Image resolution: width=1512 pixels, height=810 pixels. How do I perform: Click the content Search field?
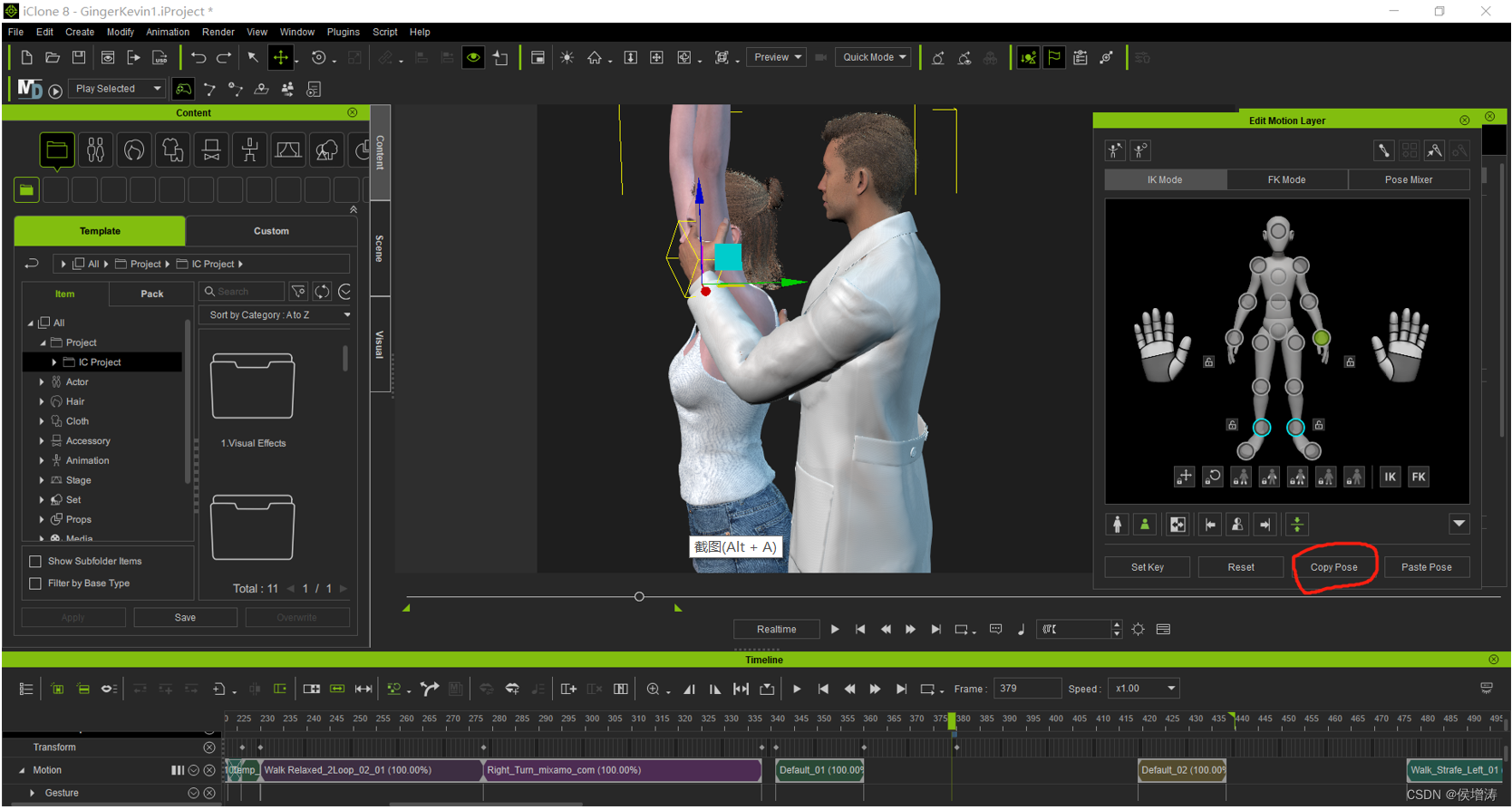tap(242, 292)
